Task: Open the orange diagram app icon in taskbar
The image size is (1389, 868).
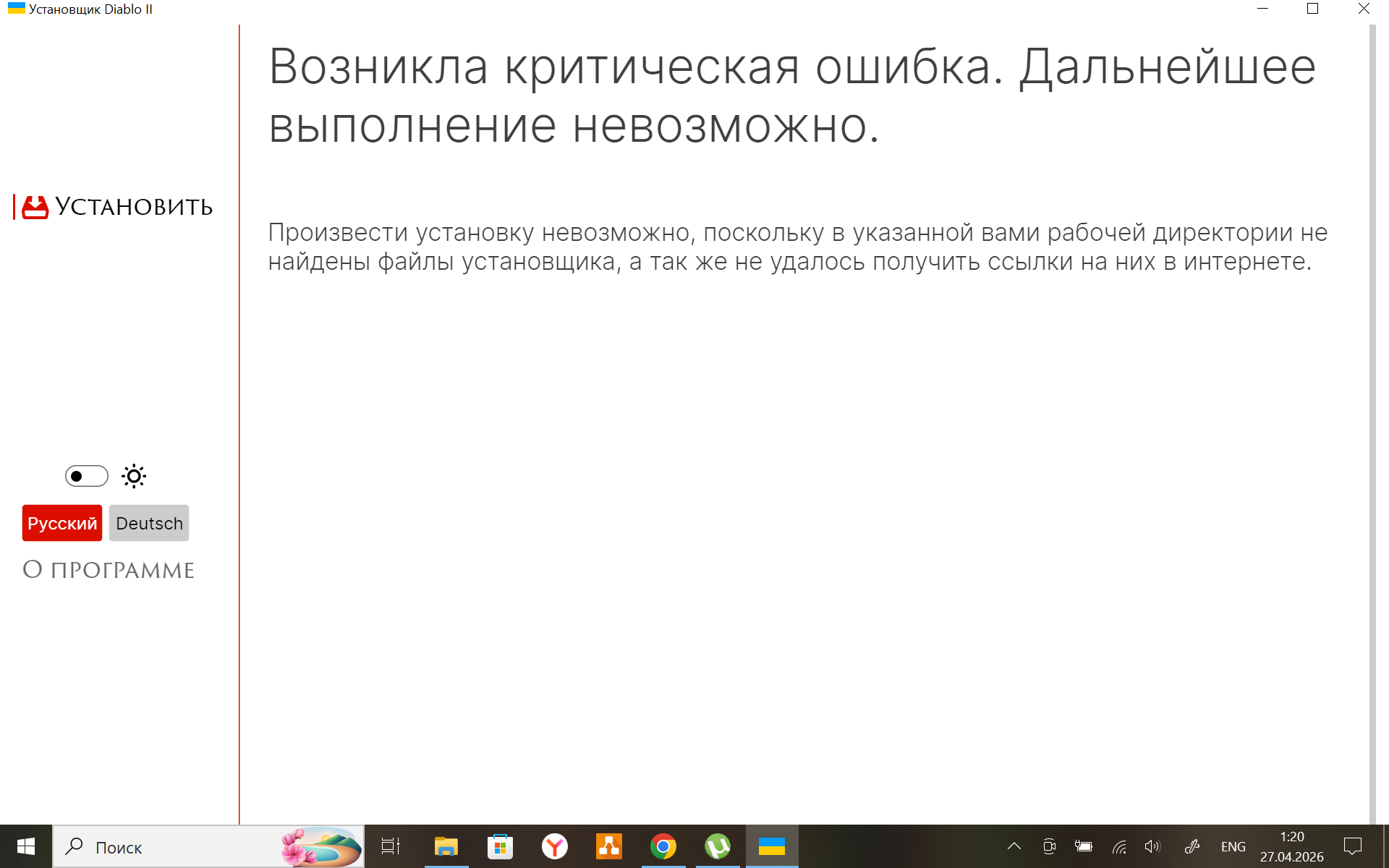Action: [609, 846]
